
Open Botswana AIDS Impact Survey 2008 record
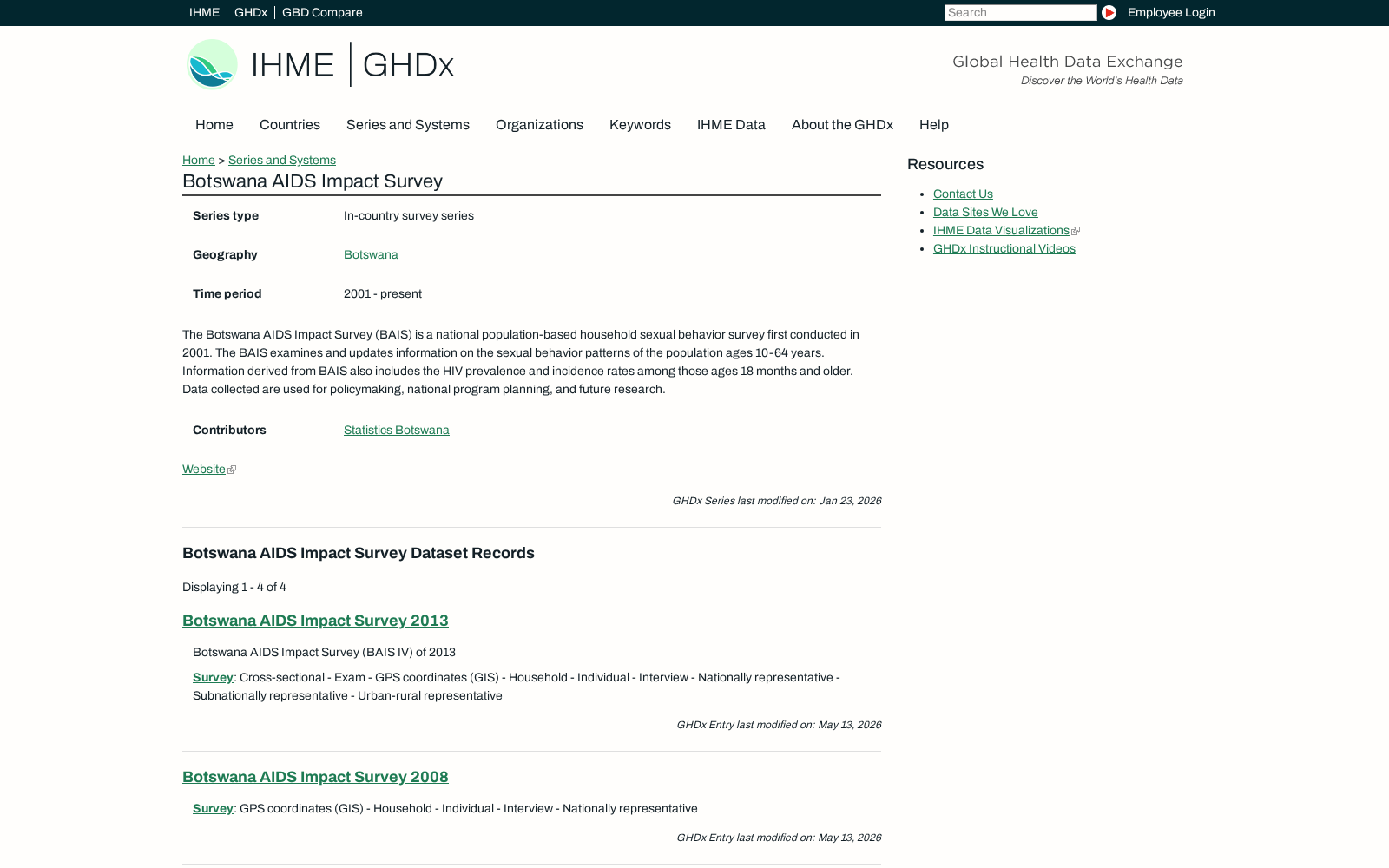click(x=315, y=777)
